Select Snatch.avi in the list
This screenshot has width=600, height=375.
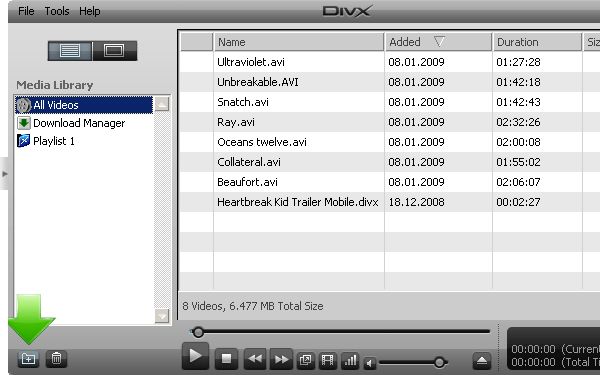tap(243, 102)
